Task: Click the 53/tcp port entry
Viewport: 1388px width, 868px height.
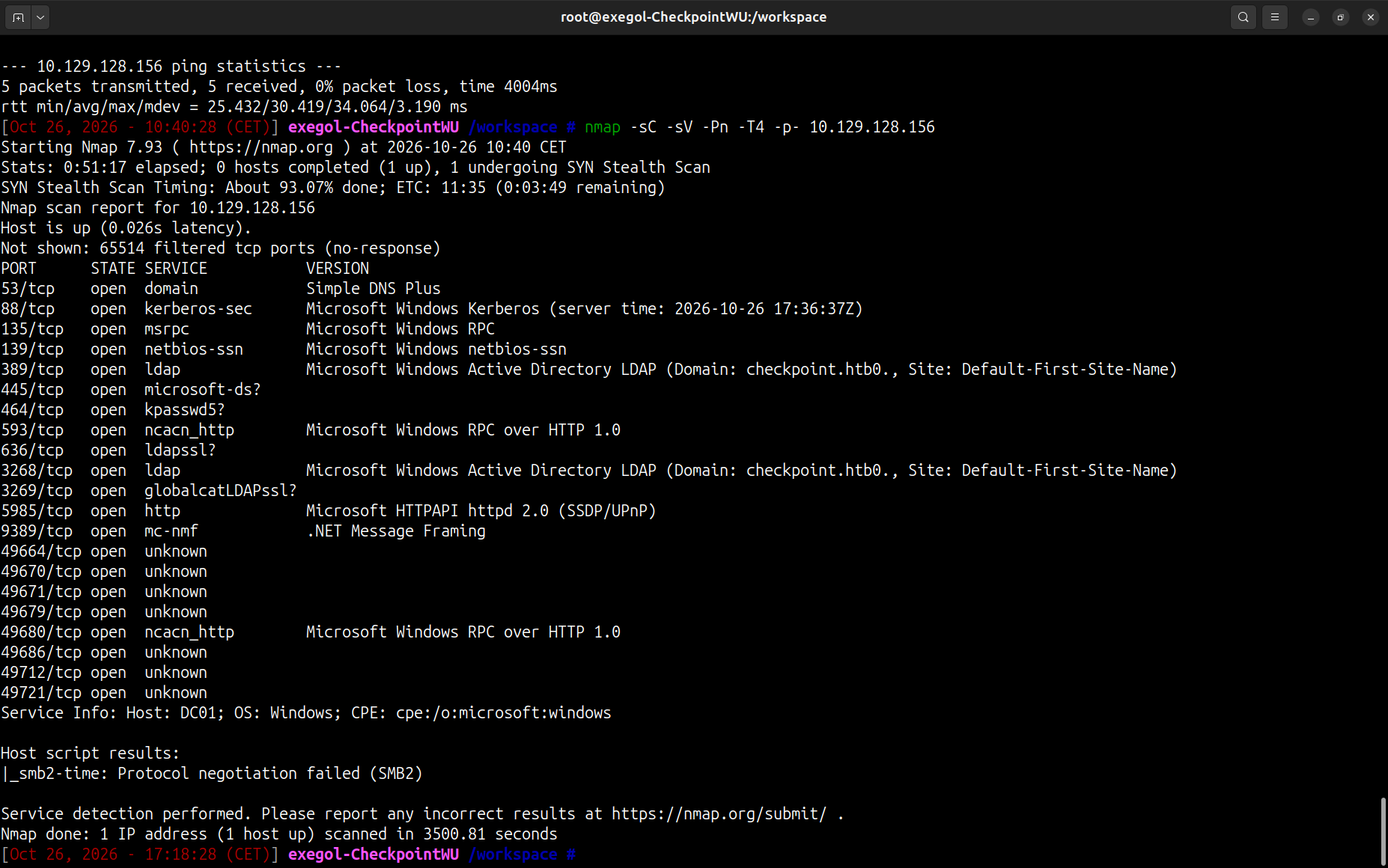Action: click(28, 289)
